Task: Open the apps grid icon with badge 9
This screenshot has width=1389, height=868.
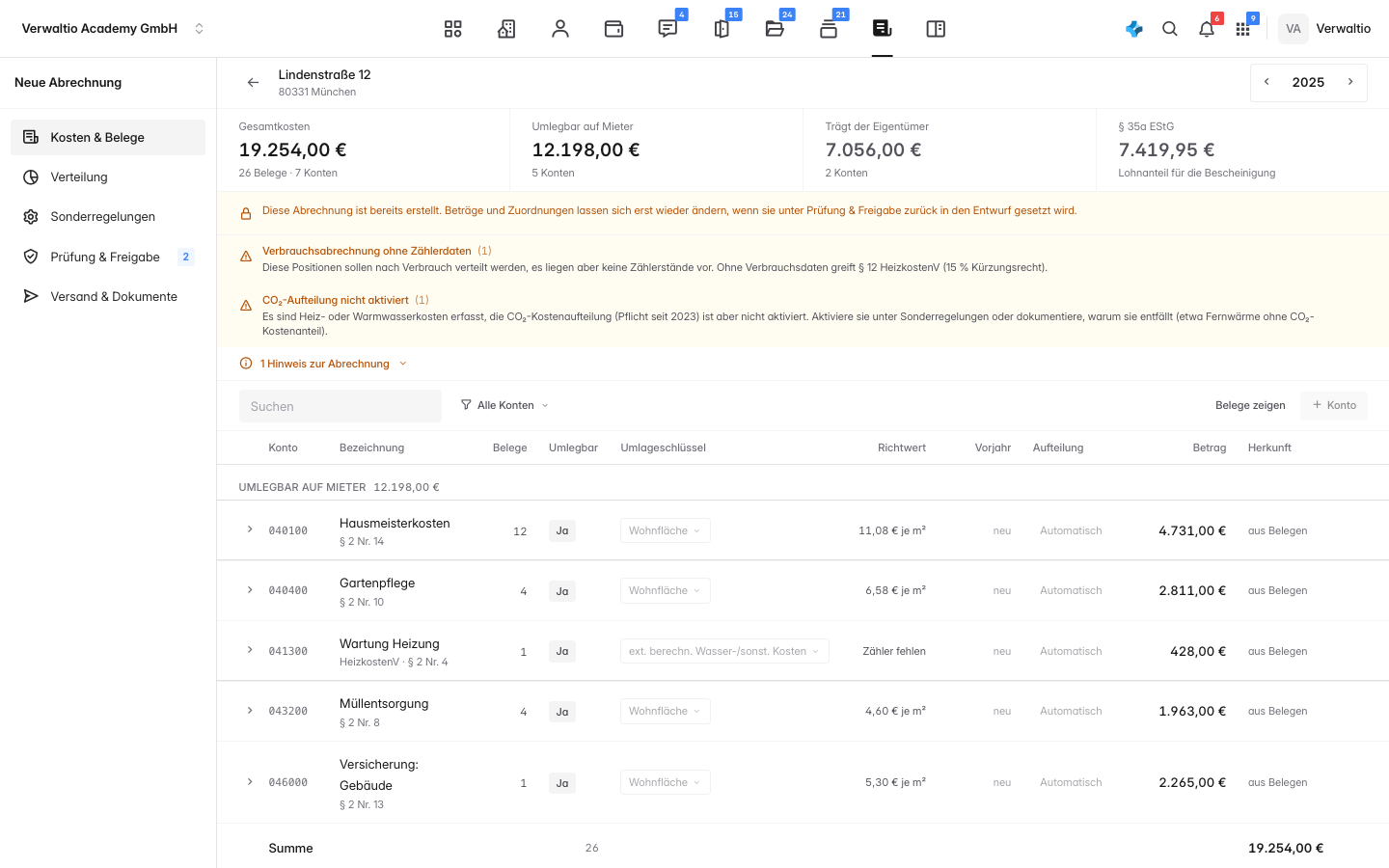Action: [1243, 29]
